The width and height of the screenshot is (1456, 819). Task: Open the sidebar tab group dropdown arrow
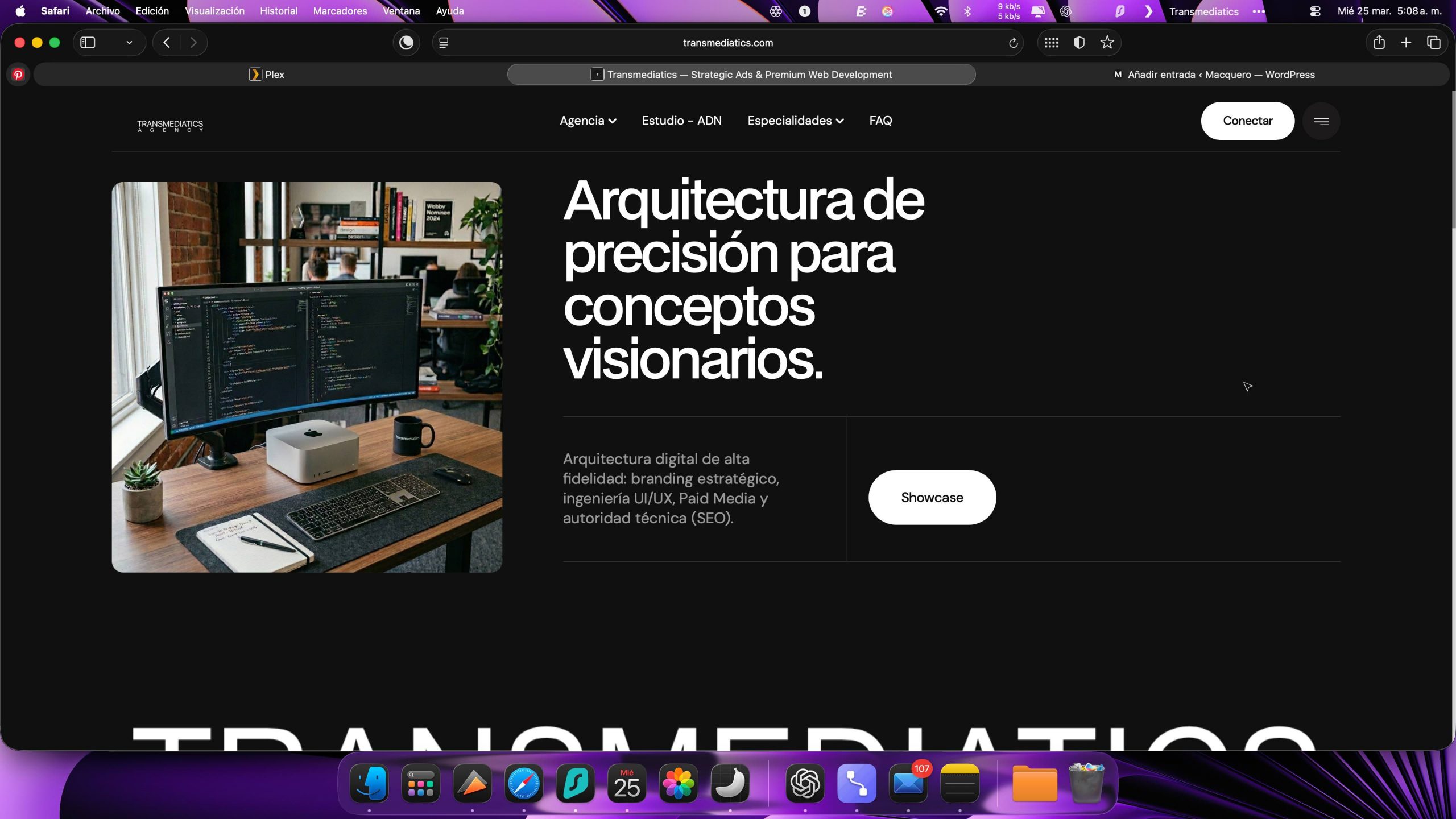pos(129,43)
